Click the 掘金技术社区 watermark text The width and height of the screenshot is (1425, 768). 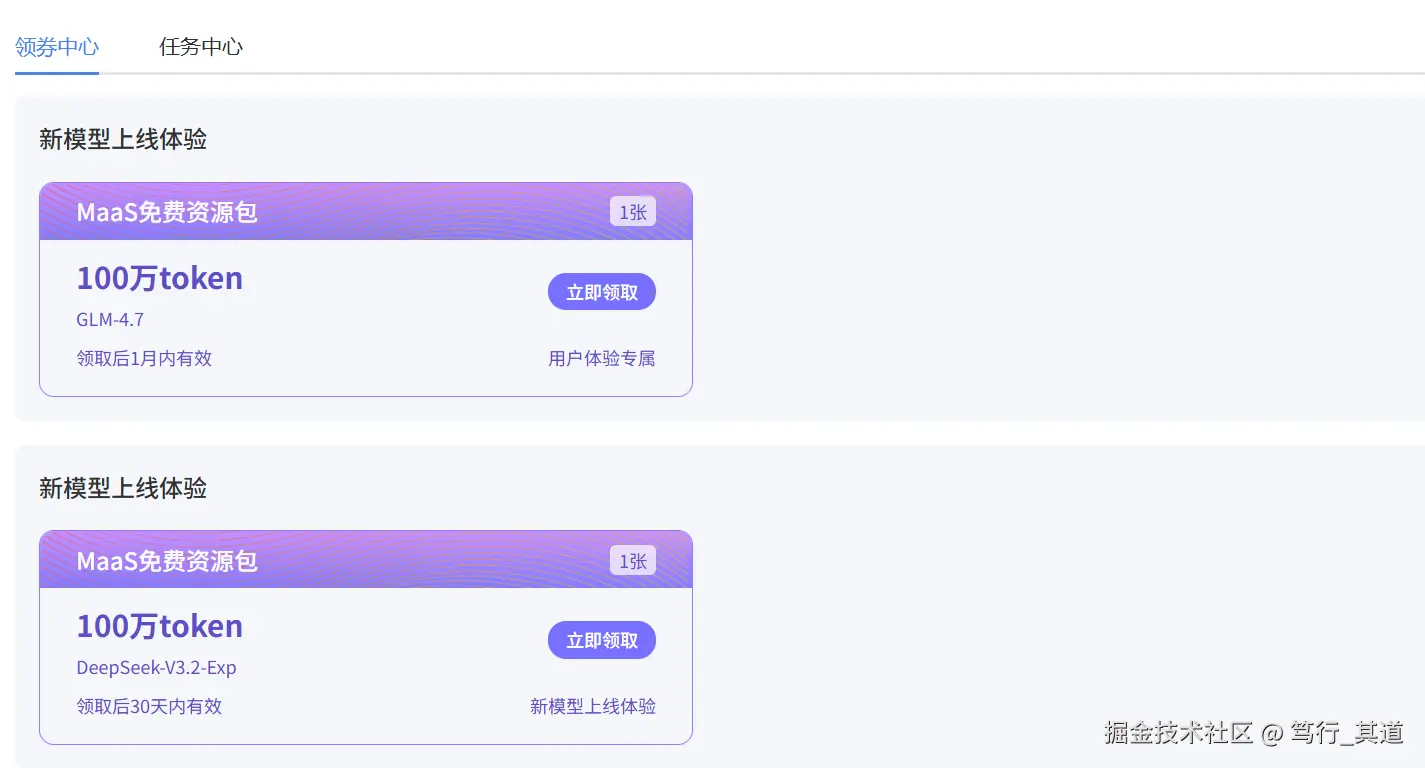[1178, 733]
